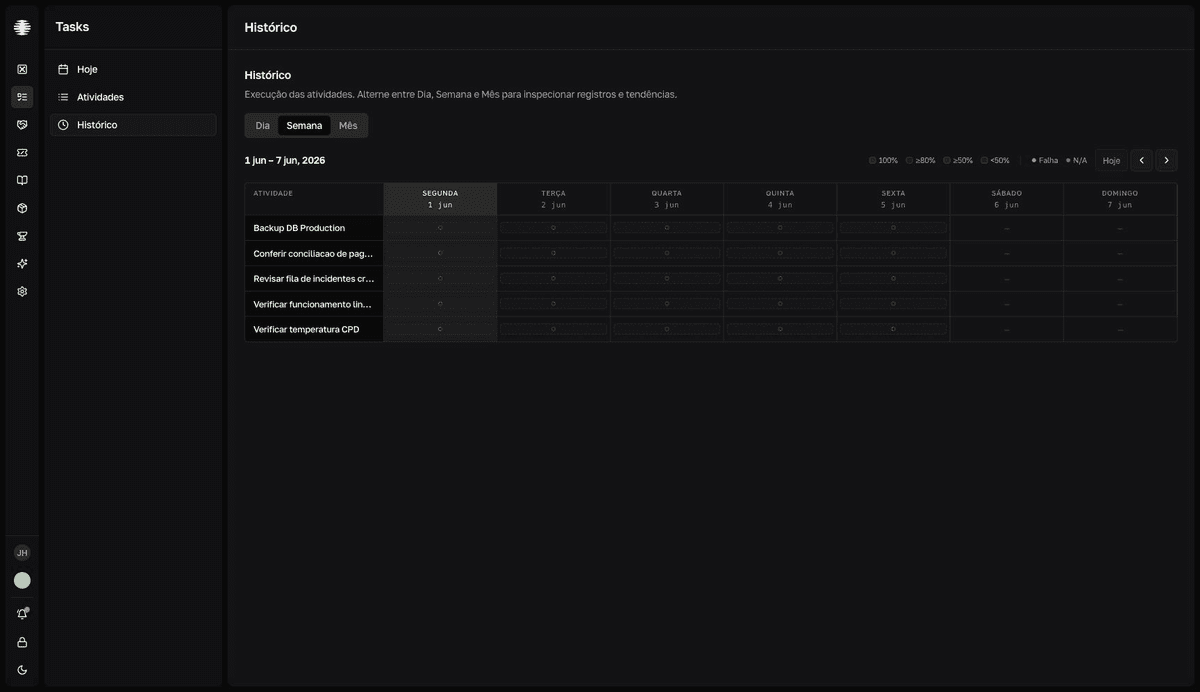Open Verificar funcionamento cell for Segunda

click(x=440, y=304)
